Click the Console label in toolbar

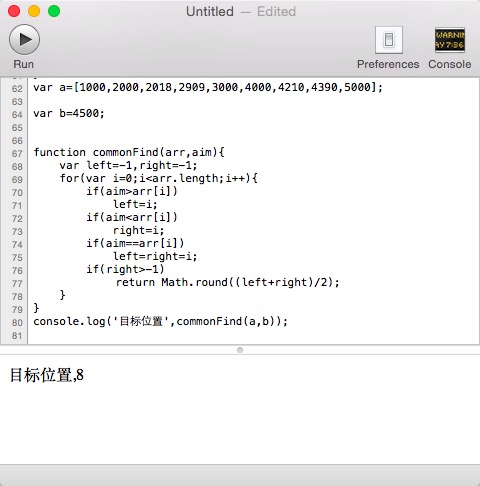point(450,64)
